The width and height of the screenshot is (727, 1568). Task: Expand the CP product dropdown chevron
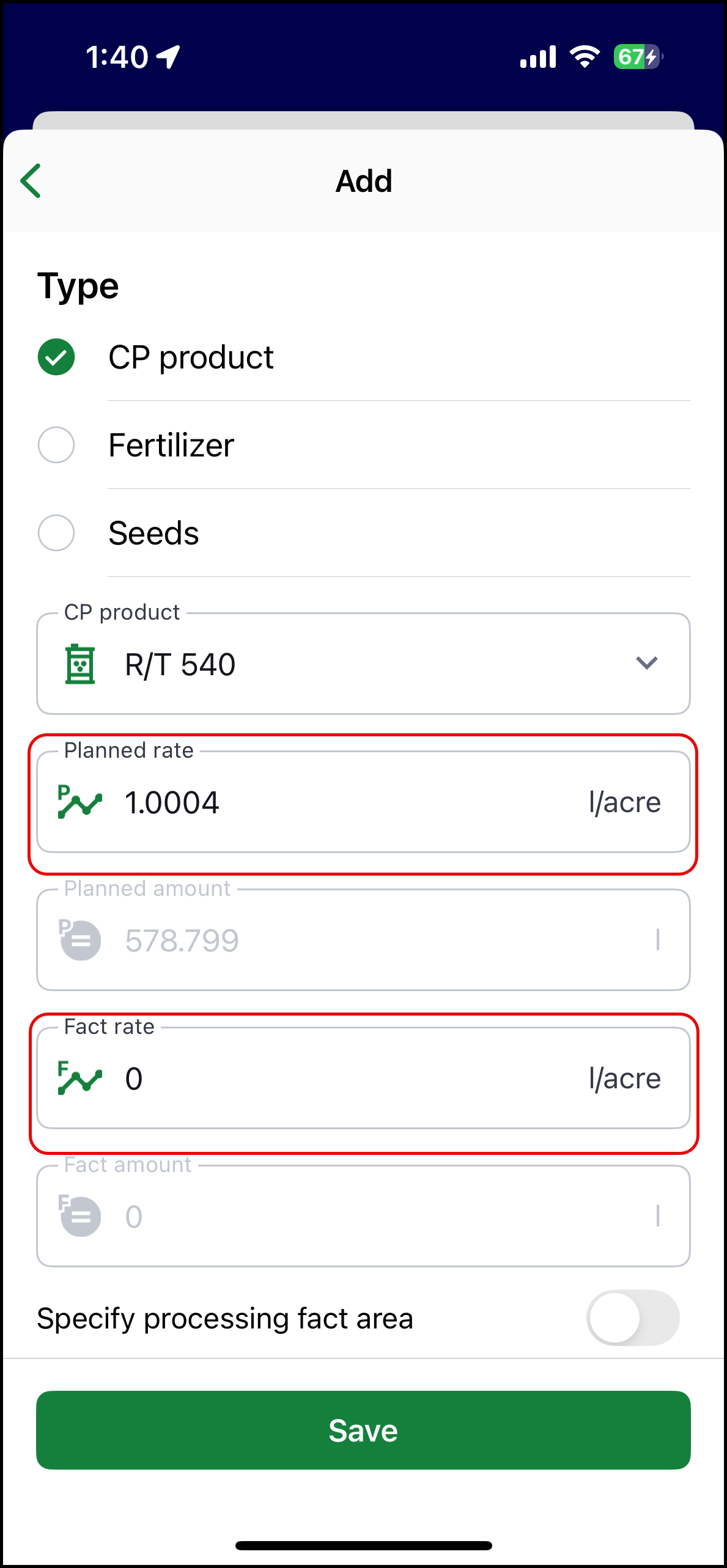pos(646,663)
